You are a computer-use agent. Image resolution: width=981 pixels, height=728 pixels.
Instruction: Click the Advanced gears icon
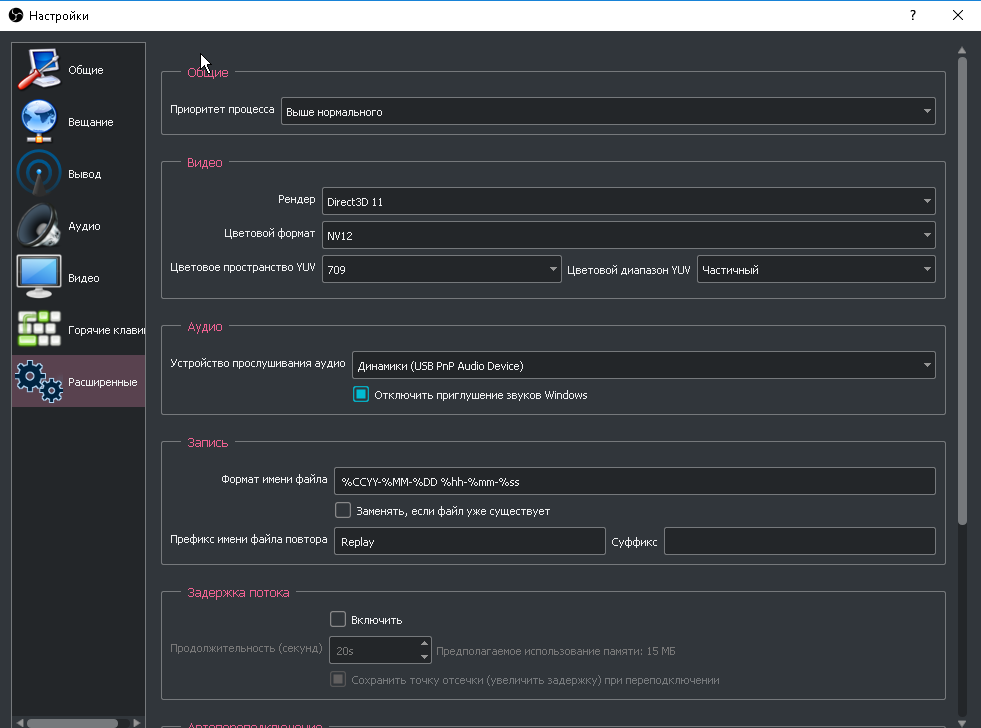tap(39, 382)
